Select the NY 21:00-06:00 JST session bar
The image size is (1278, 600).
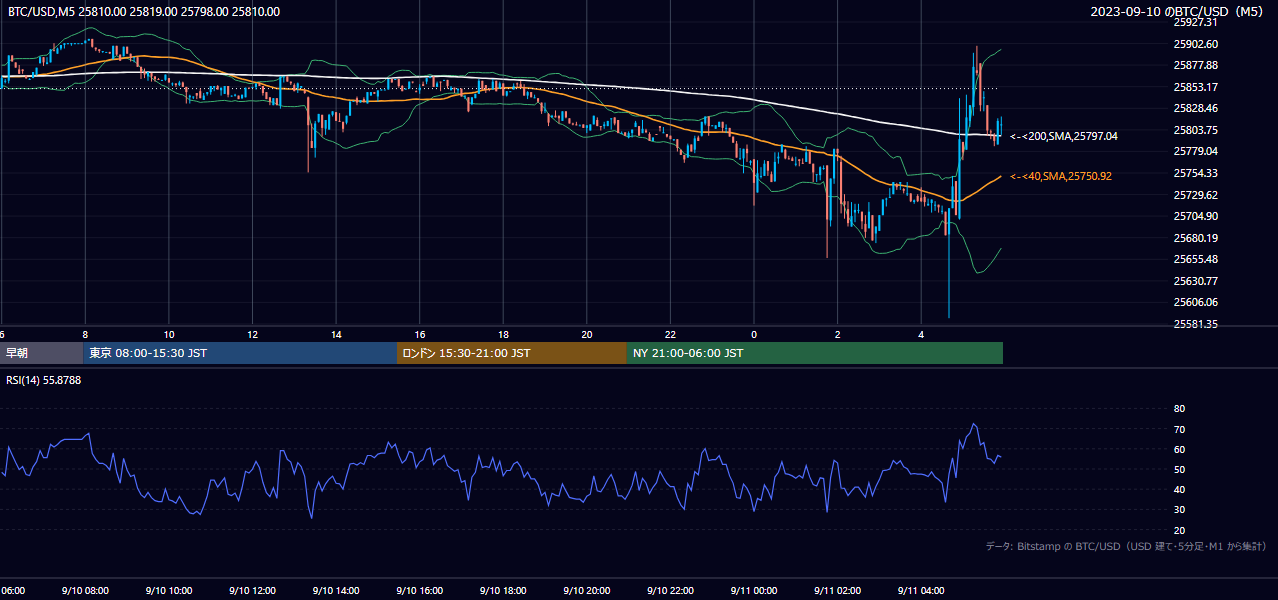tap(815, 353)
